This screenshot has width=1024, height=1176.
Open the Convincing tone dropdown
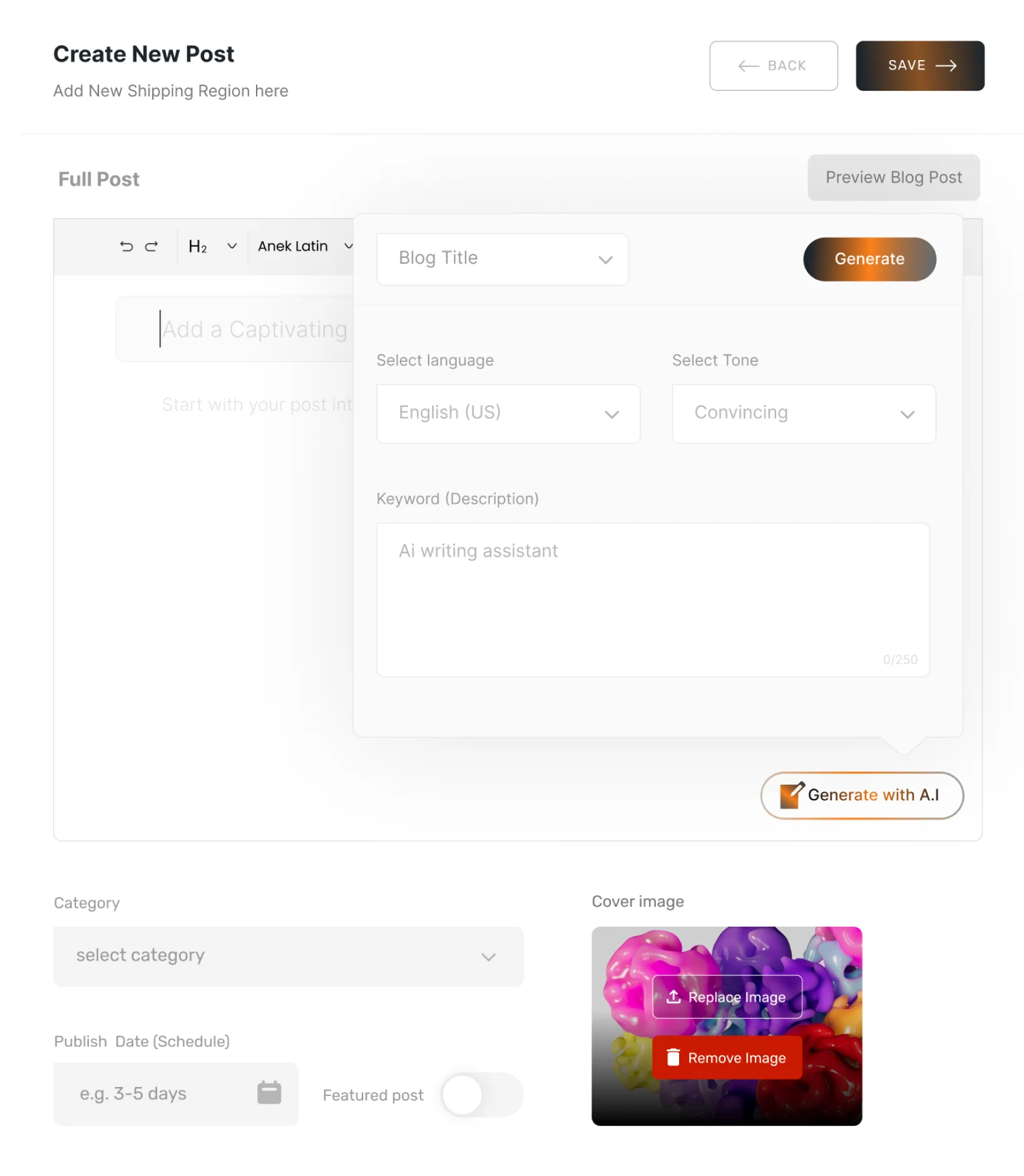[x=804, y=414]
